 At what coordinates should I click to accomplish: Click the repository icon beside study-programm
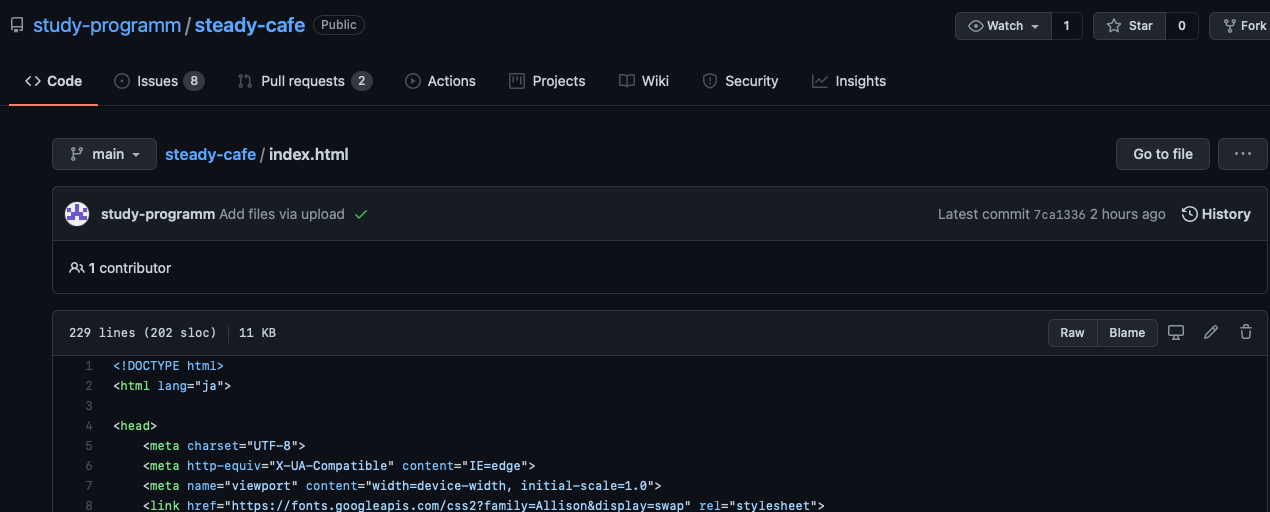pyautogui.click(x=17, y=26)
